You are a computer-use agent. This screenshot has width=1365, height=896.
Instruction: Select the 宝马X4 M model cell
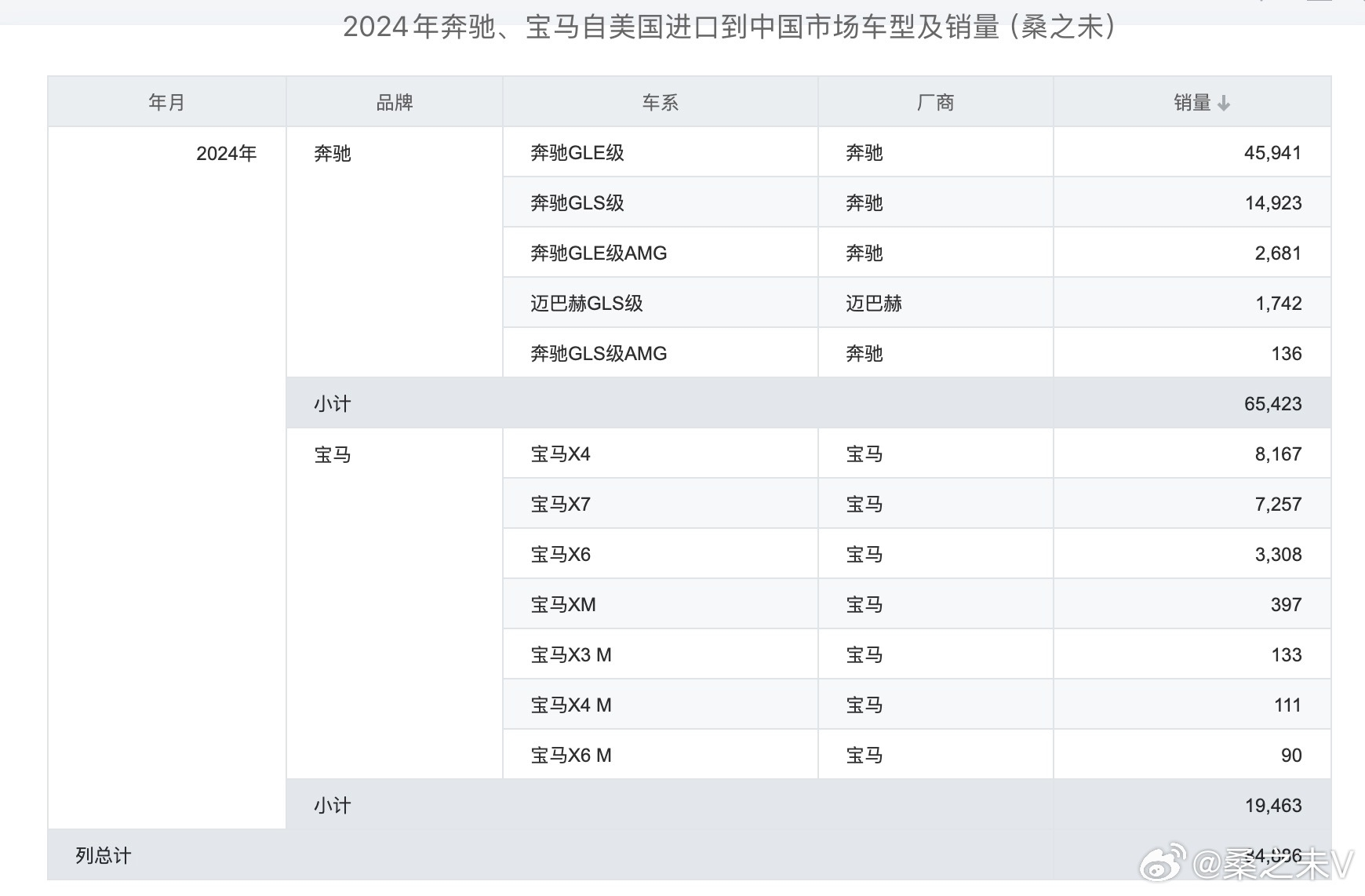point(661,705)
